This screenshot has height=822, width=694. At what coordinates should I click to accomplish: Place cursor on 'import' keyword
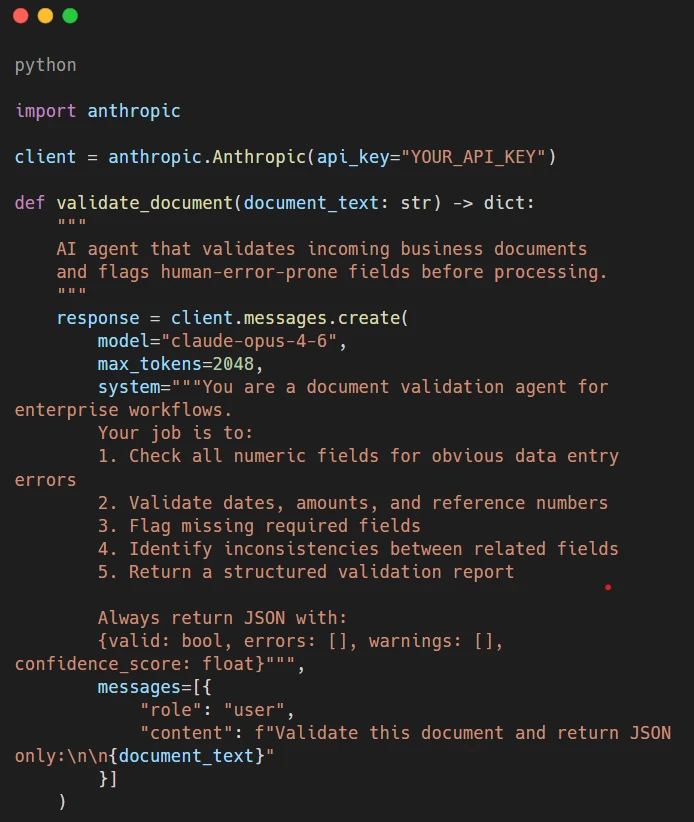click(45, 111)
